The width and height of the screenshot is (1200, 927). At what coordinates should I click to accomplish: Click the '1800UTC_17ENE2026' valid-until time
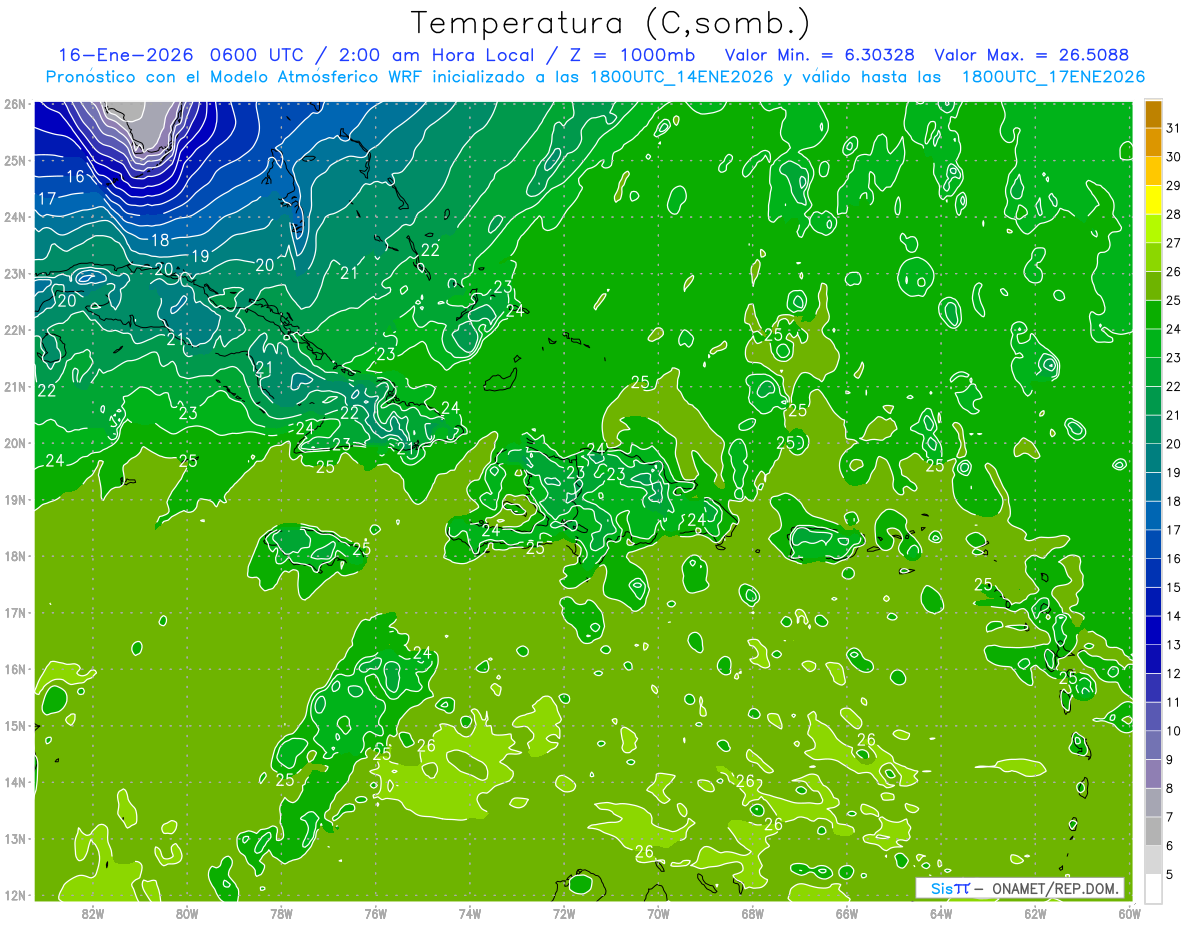1053,77
